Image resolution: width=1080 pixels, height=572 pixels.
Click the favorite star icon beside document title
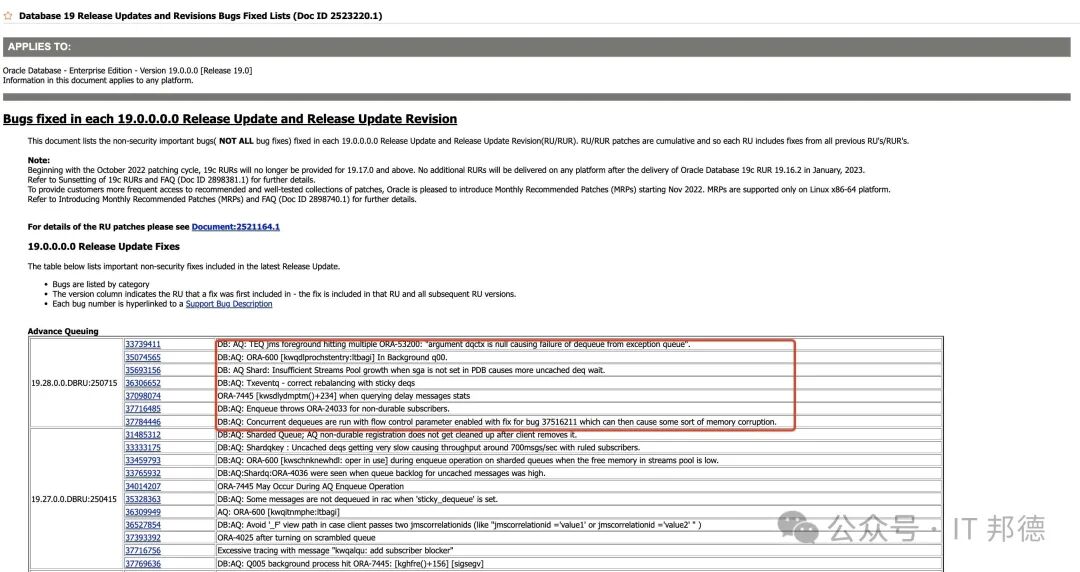coord(8,15)
